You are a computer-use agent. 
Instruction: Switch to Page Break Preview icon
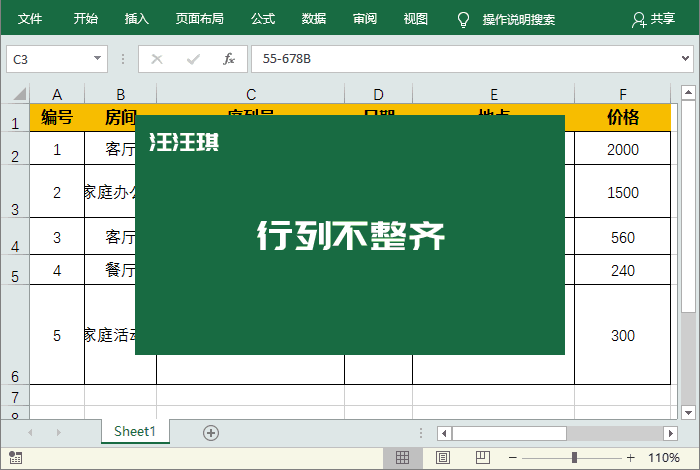click(483, 458)
